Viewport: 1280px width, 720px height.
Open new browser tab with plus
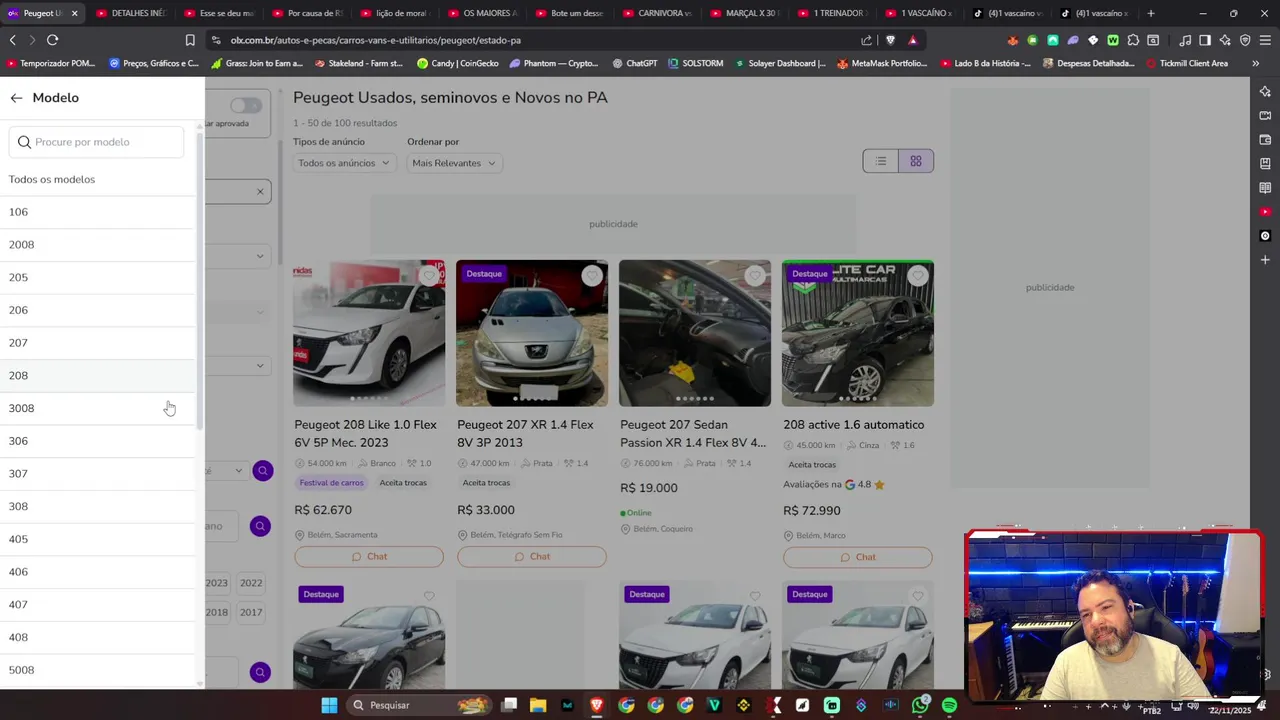[x=1151, y=13]
